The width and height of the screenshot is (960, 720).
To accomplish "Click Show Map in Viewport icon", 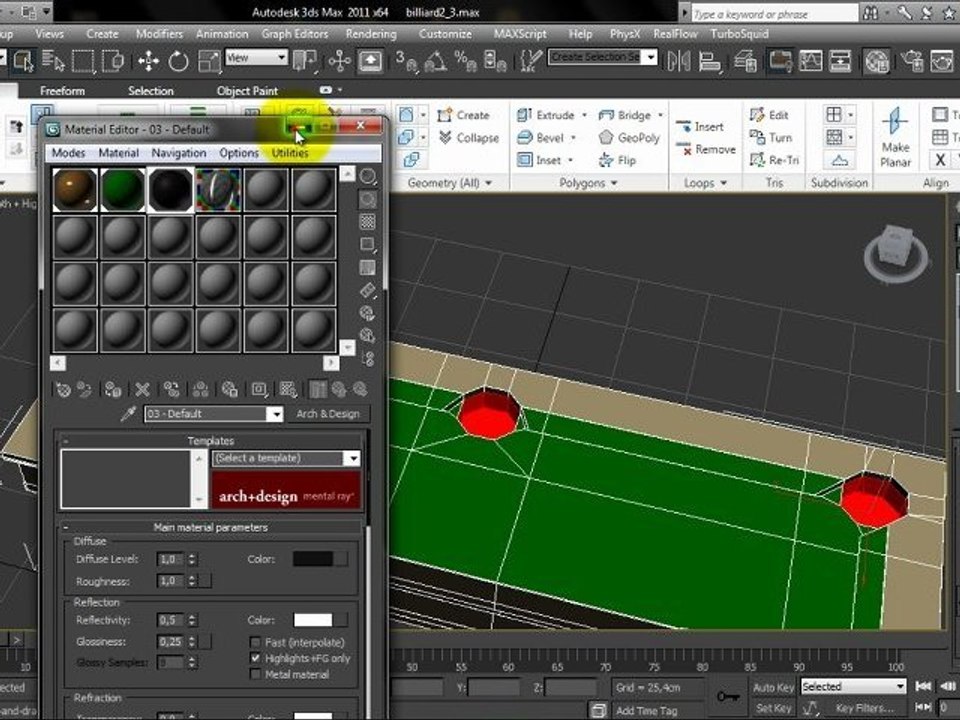I will (288, 389).
